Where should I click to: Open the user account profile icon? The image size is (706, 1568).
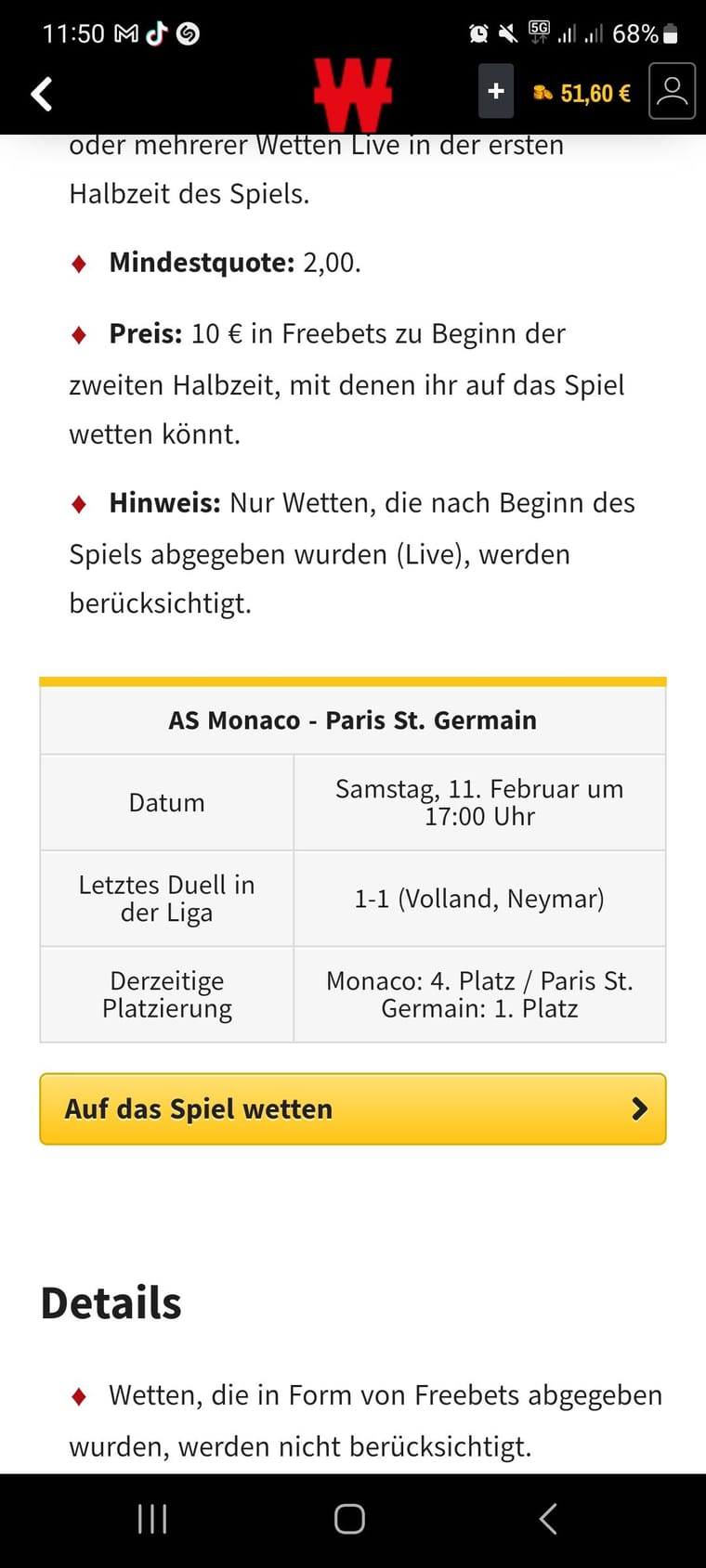pos(672,91)
